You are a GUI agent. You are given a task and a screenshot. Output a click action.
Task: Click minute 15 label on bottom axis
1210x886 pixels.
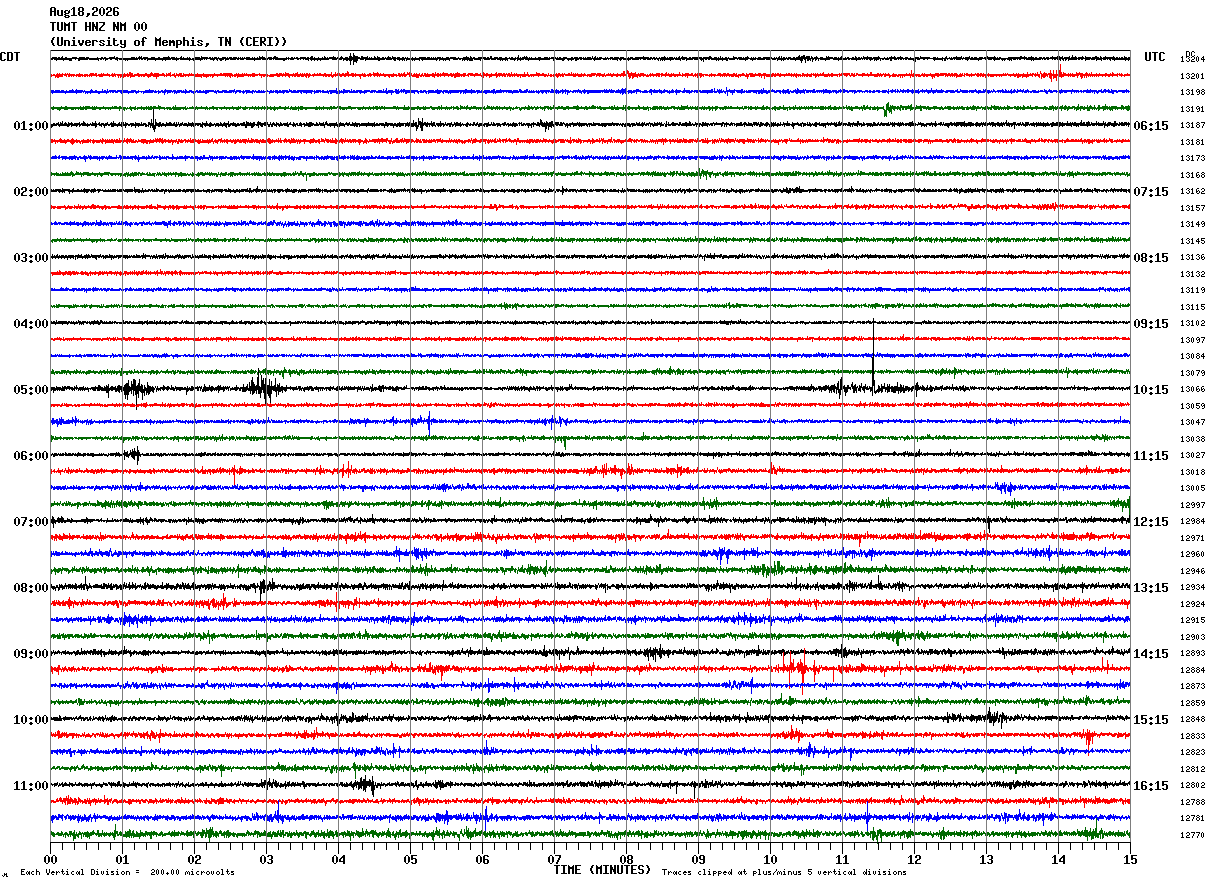1130,859
